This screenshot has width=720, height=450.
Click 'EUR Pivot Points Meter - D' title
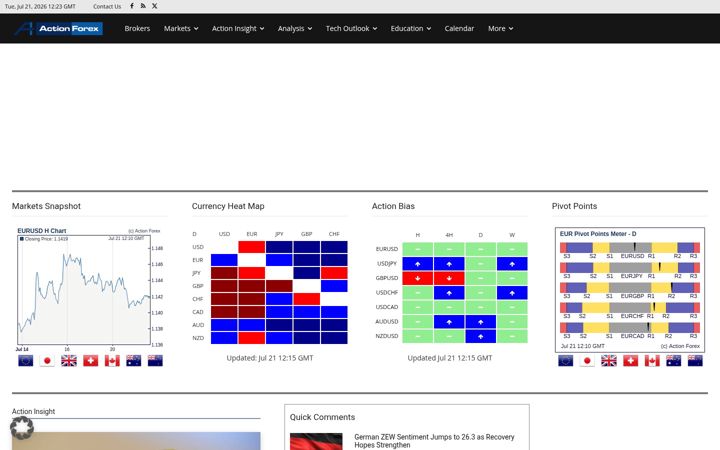tap(598, 234)
